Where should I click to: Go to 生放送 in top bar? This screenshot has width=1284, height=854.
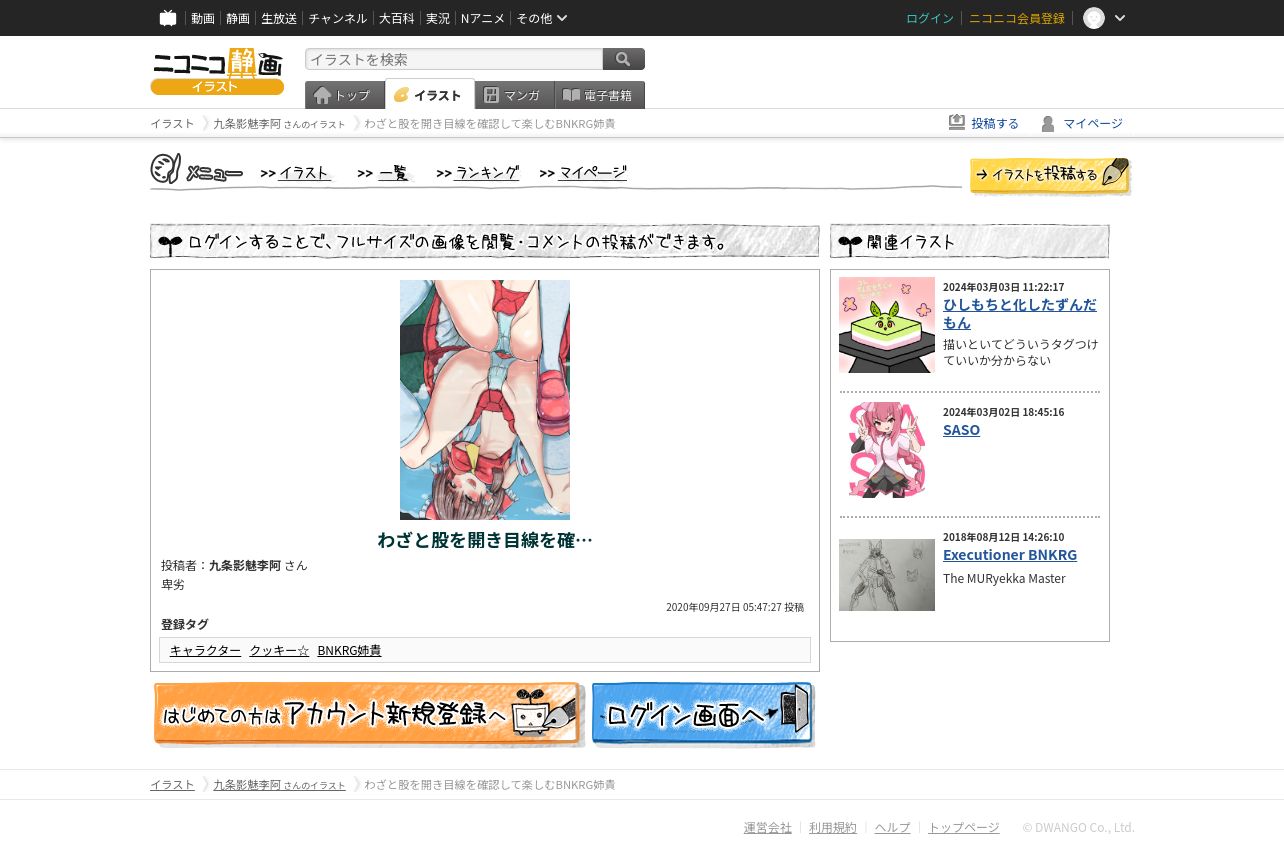click(x=279, y=18)
